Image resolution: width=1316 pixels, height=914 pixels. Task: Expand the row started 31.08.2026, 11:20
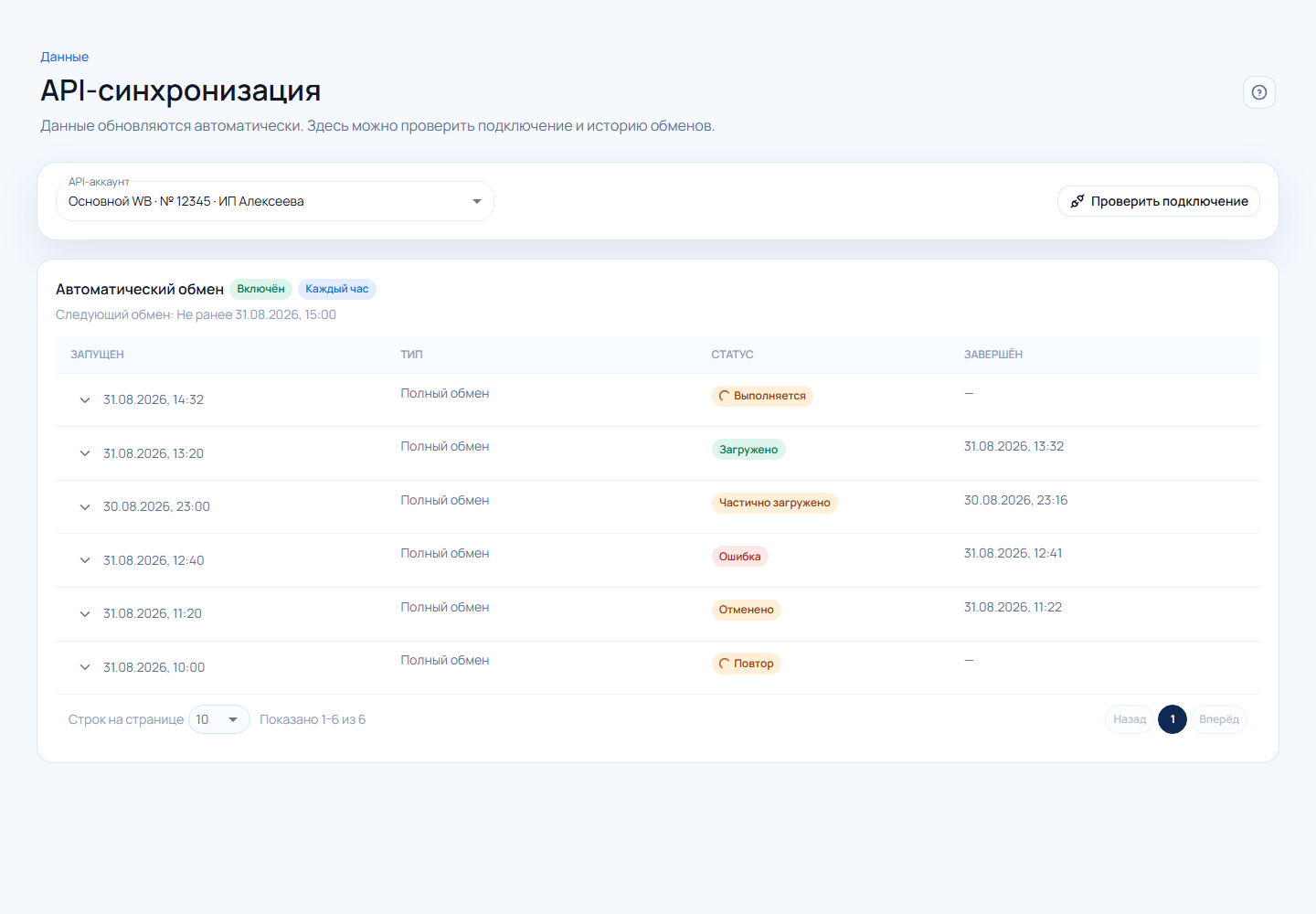point(85,614)
